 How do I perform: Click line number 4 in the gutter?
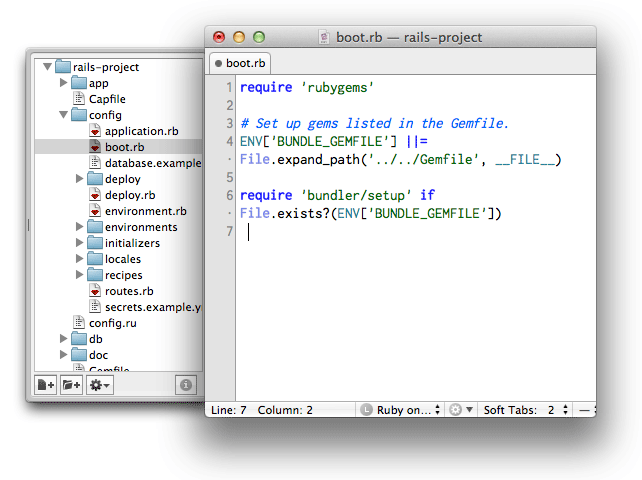(x=229, y=141)
